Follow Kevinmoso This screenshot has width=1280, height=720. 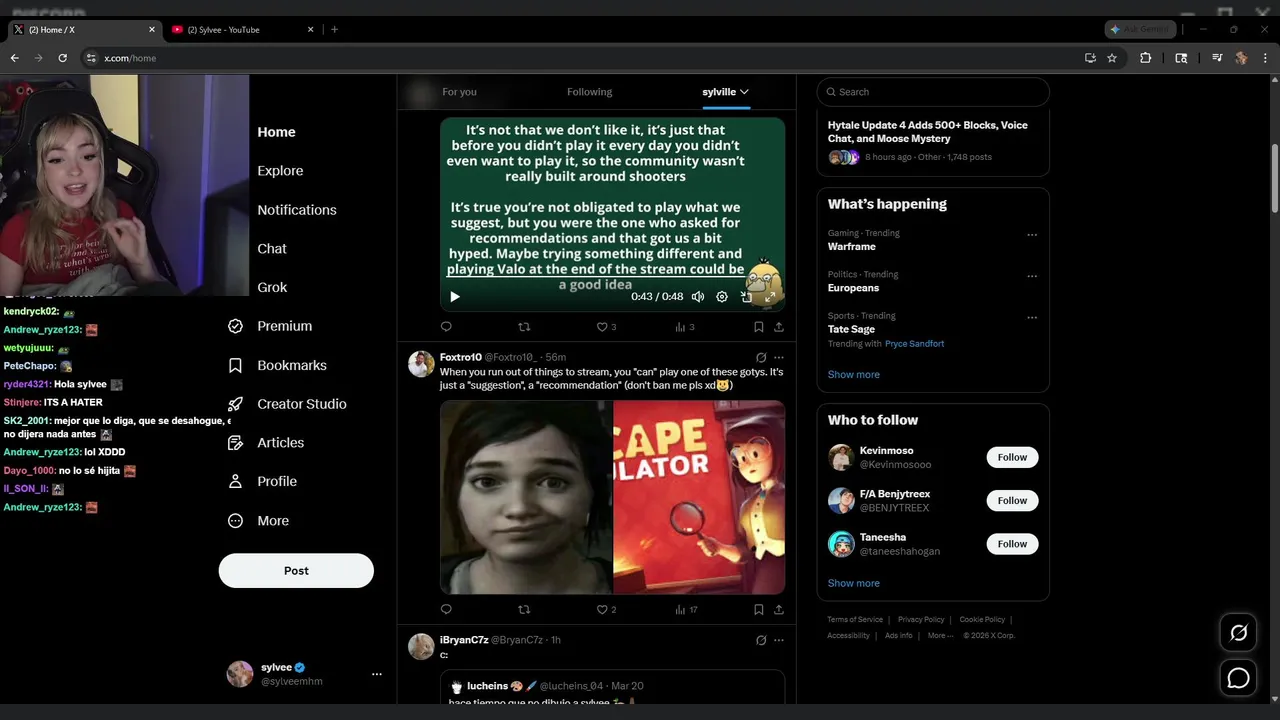1012,457
